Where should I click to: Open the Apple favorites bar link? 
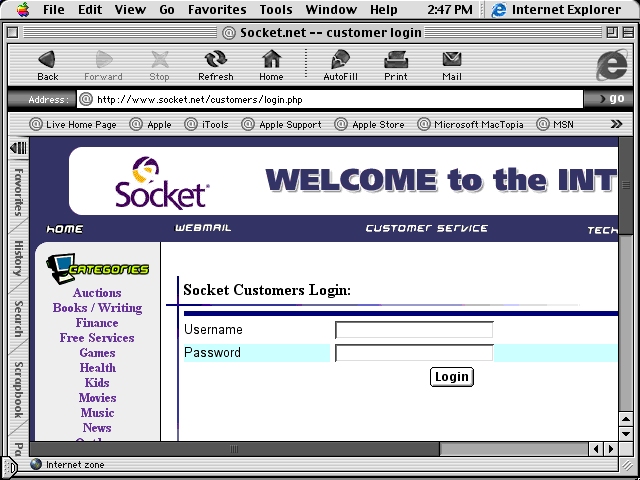151,124
